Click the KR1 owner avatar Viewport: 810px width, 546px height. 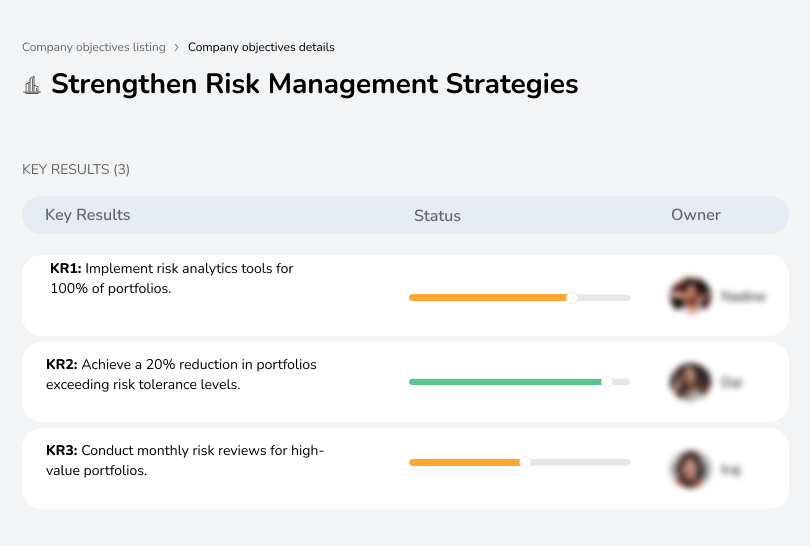tap(690, 296)
